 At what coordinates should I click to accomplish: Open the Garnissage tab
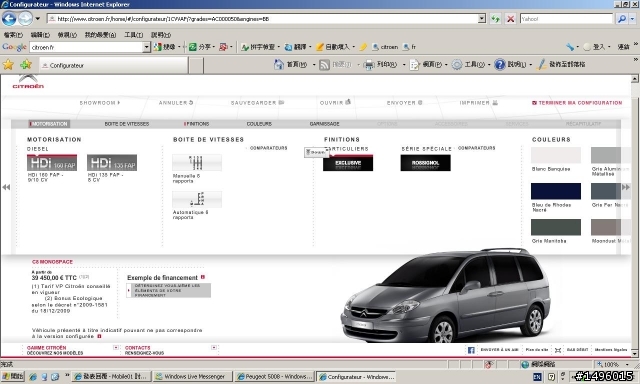(x=324, y=124)
